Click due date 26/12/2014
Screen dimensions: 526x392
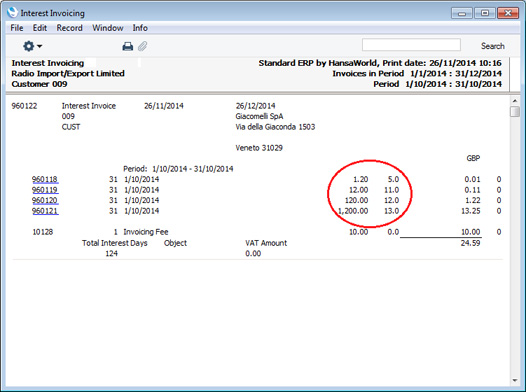(255, 106)
